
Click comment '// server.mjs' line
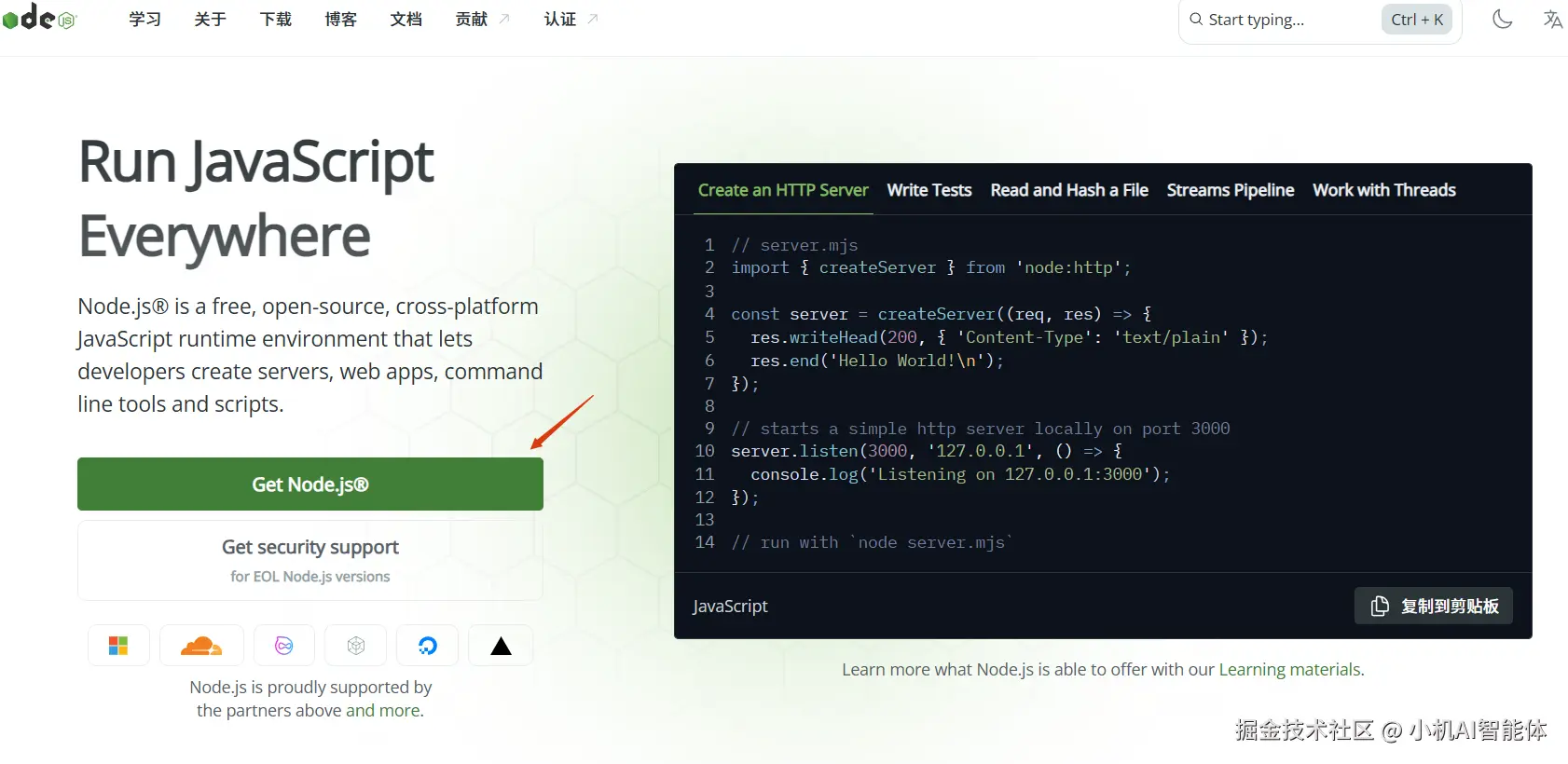(x=794, y=245)
